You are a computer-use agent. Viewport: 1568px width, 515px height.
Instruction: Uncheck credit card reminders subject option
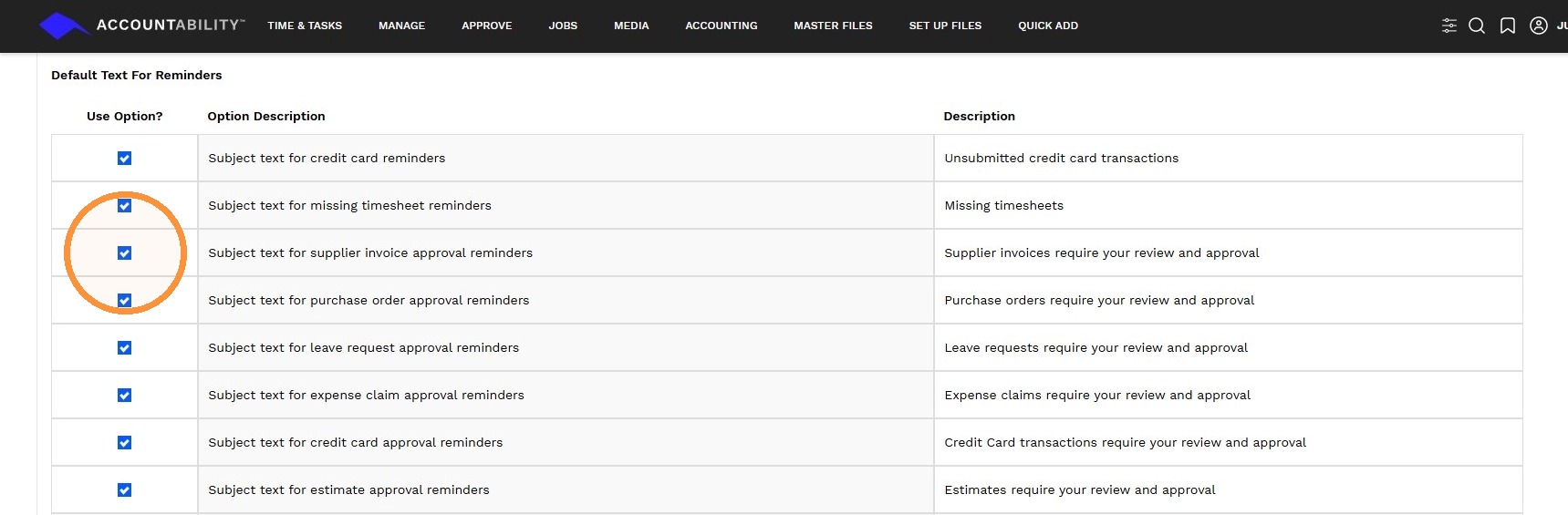pyautogui.click(x=125, y=159)
